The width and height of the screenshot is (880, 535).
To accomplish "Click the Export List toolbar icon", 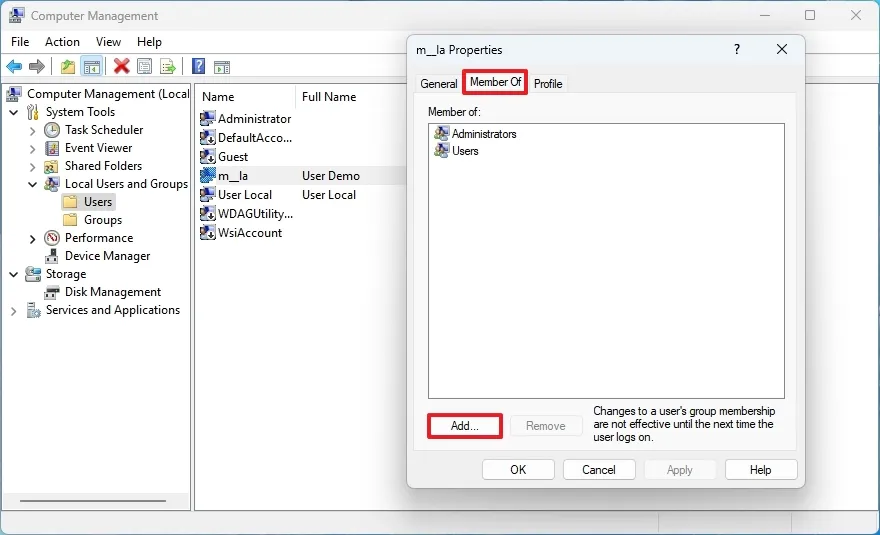I will click(168, 67).
